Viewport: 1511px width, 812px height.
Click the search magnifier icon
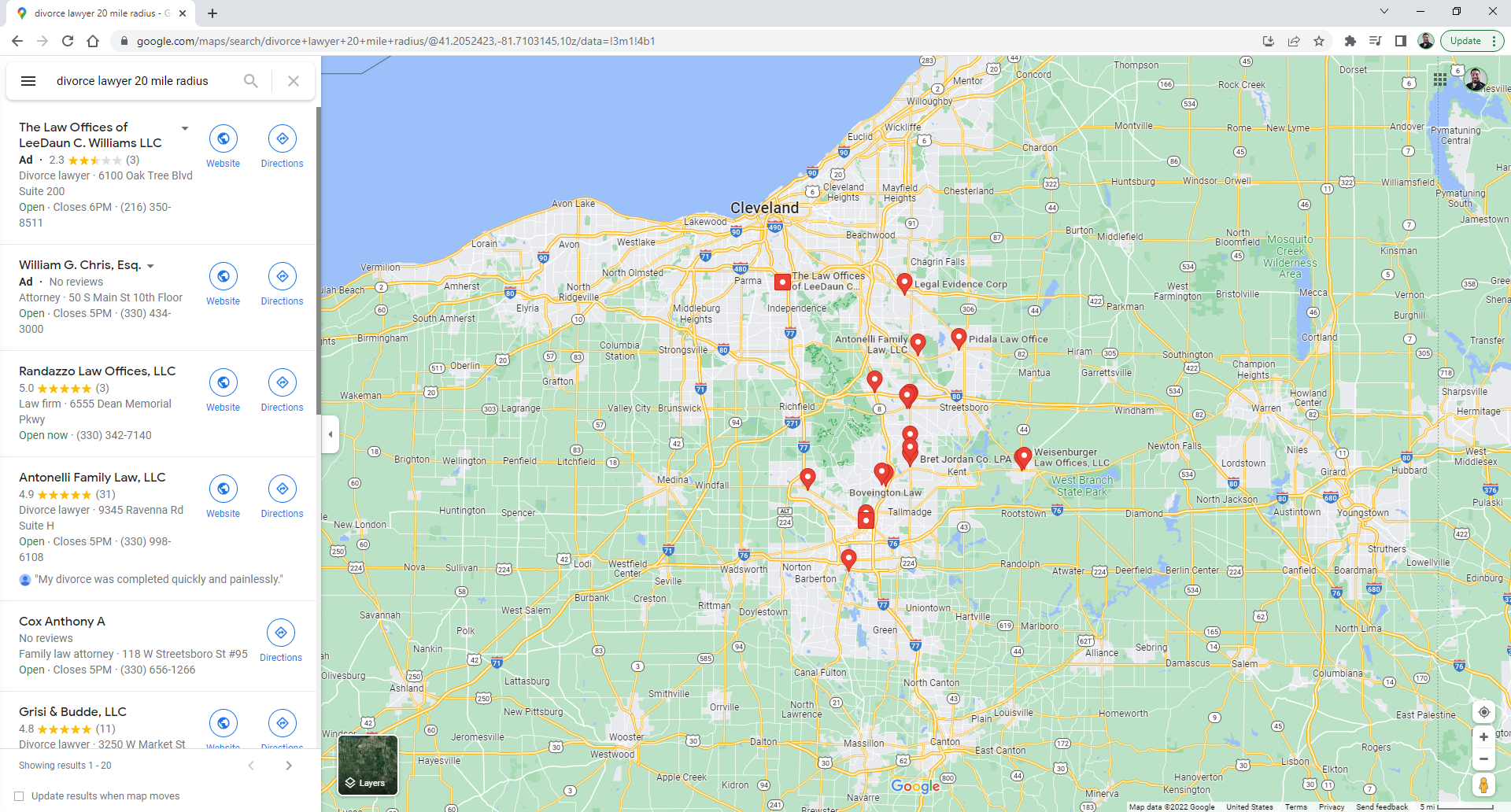tap(251, 81)
